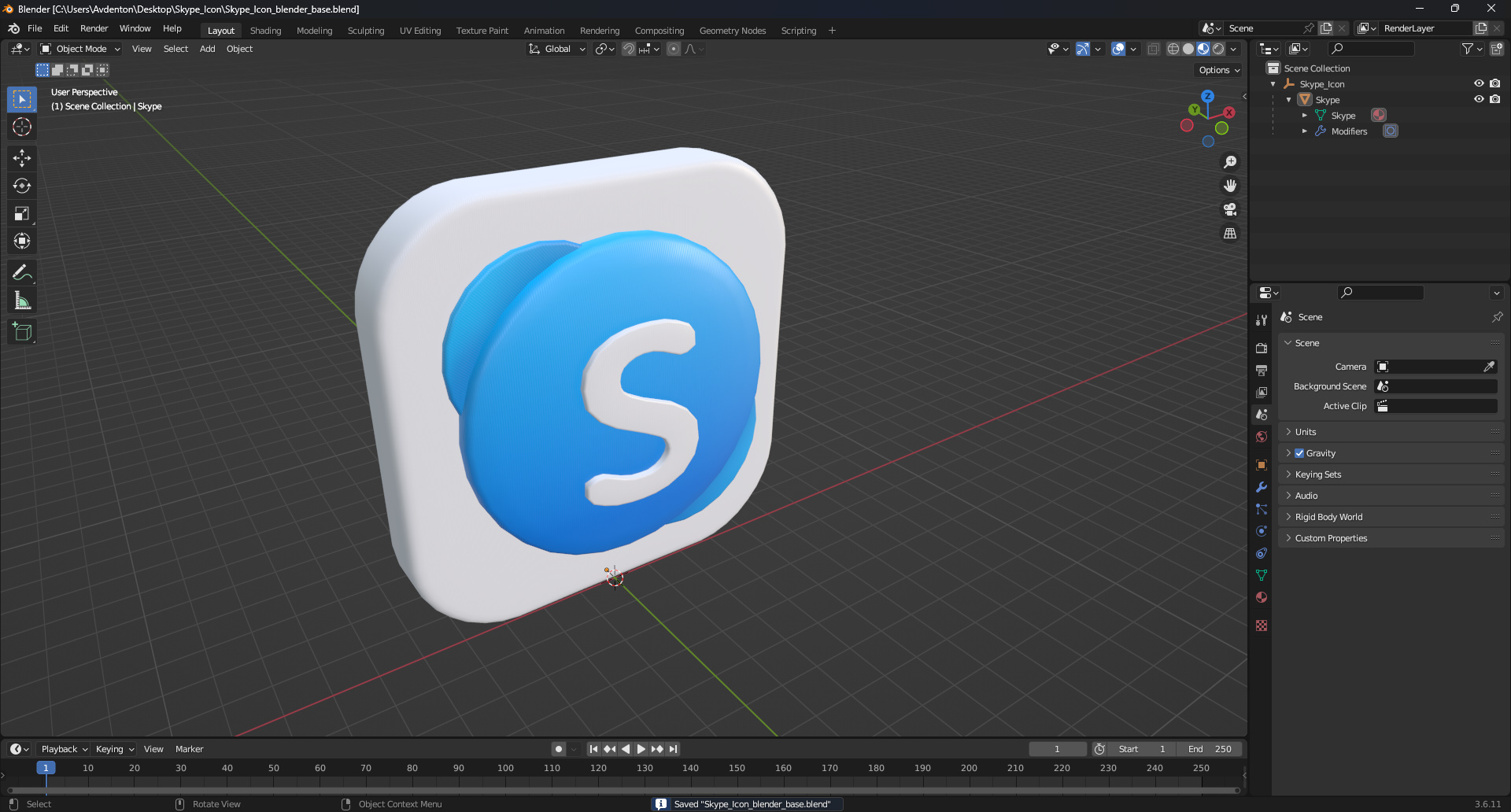Open the File menu

tap(35, 28)
